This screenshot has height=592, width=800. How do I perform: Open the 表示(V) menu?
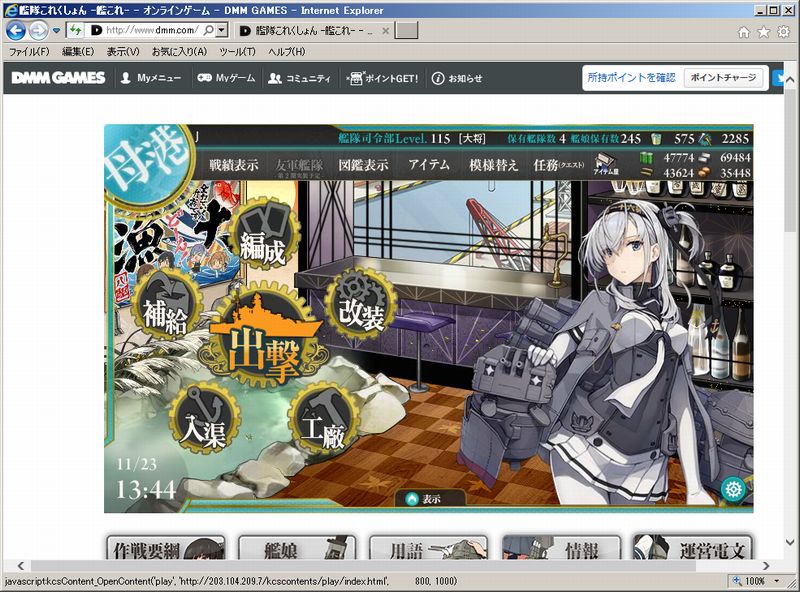(x=123, y=52)
